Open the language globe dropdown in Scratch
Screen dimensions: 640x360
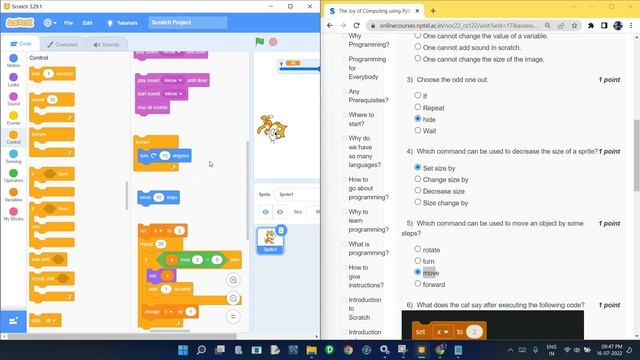point(50,23)
